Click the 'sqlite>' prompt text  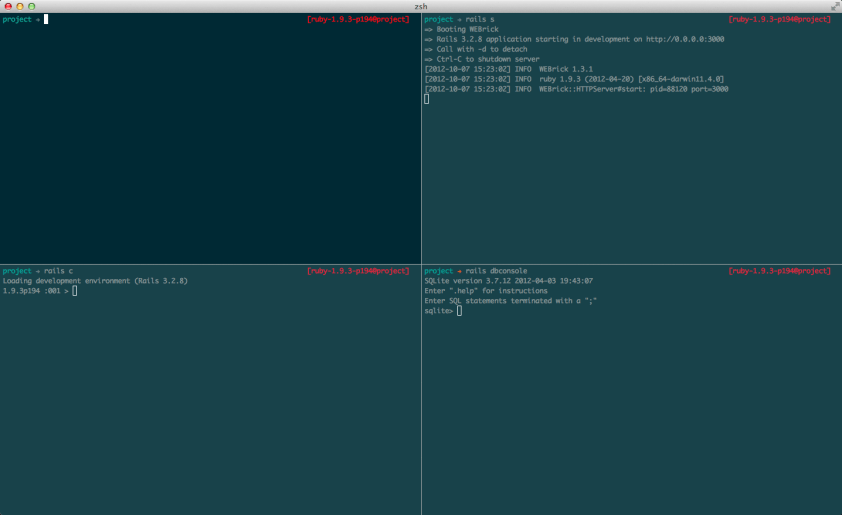[x=439, y=311]
